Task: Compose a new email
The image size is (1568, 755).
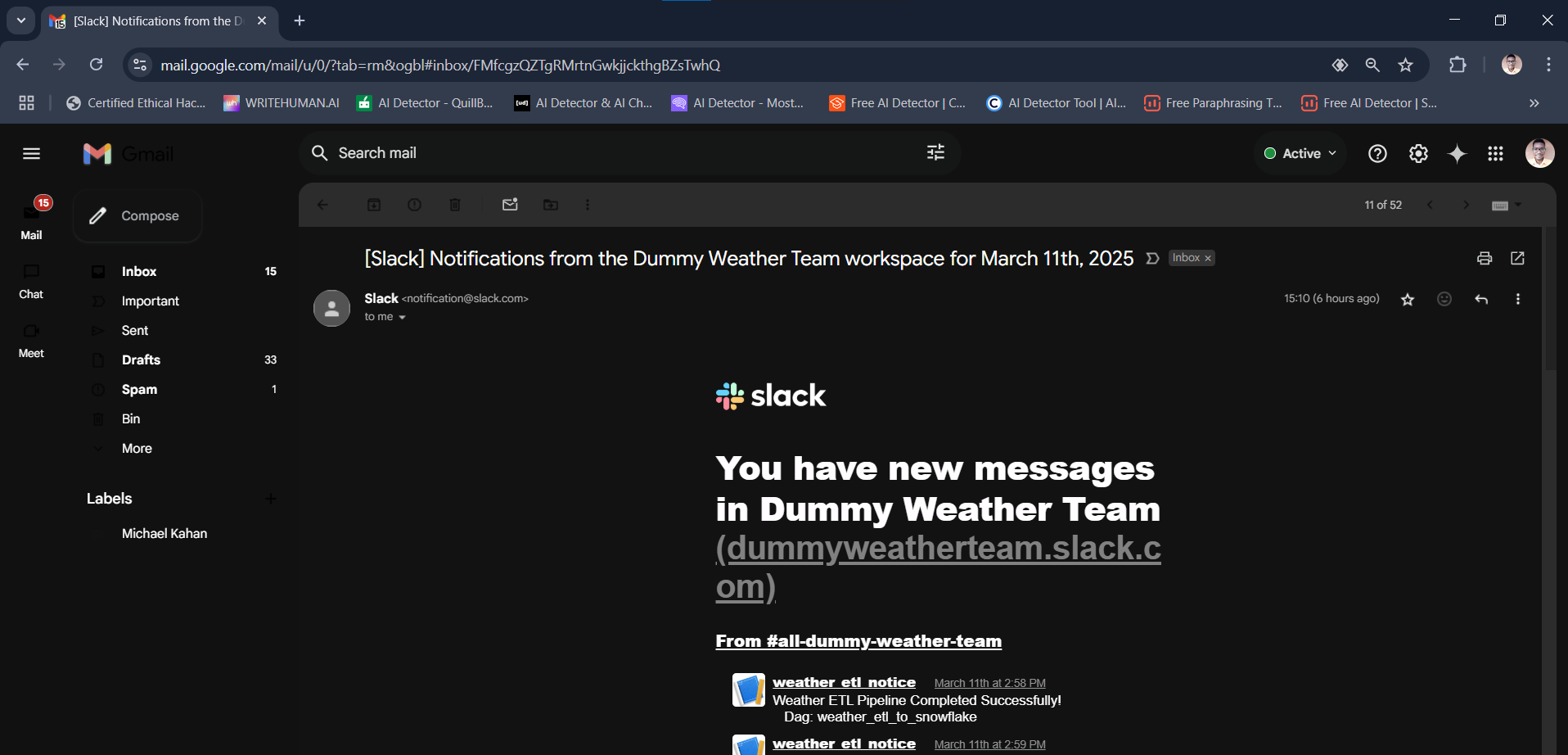Action: [x=137, y=215]
